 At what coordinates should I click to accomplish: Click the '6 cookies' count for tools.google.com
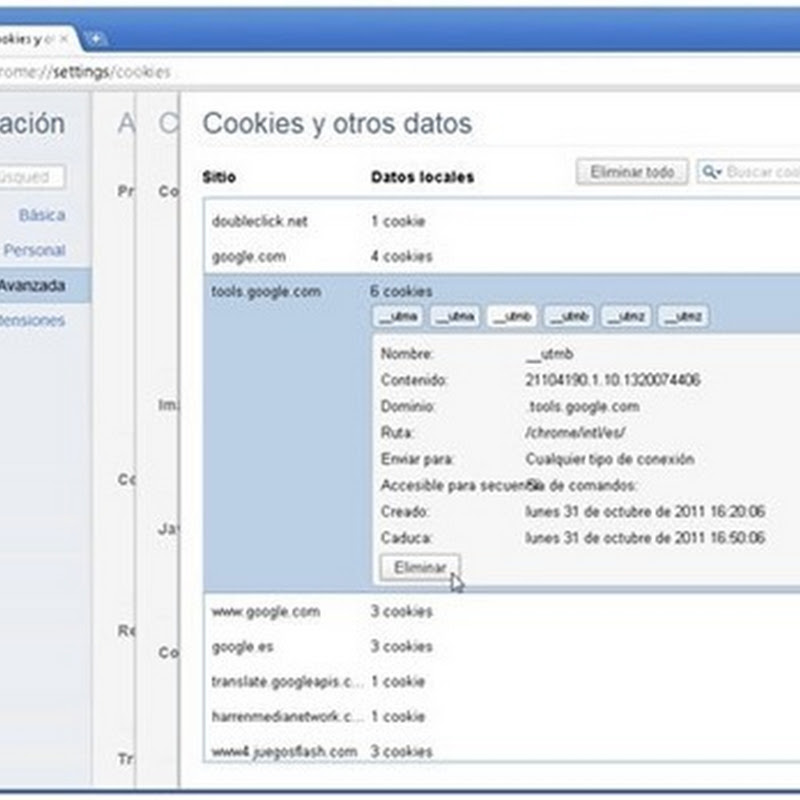tap(402, 291)
